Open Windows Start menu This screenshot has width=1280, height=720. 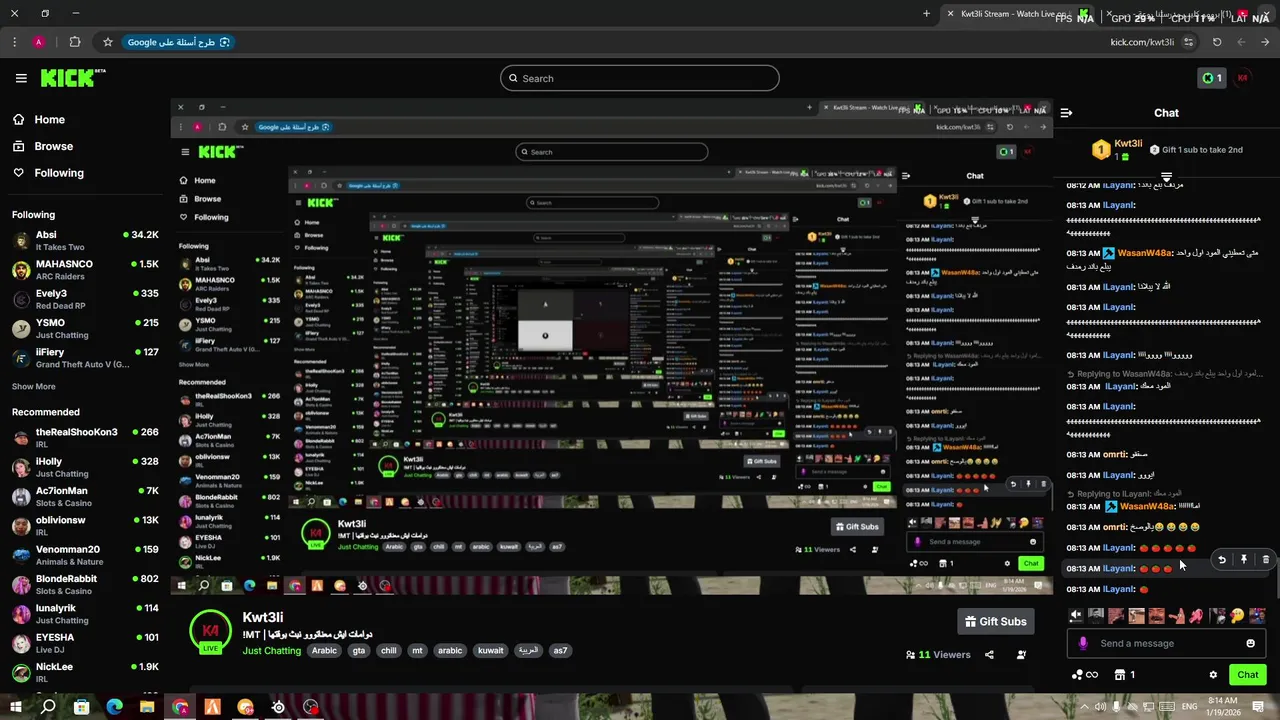(x=16, y=707)
